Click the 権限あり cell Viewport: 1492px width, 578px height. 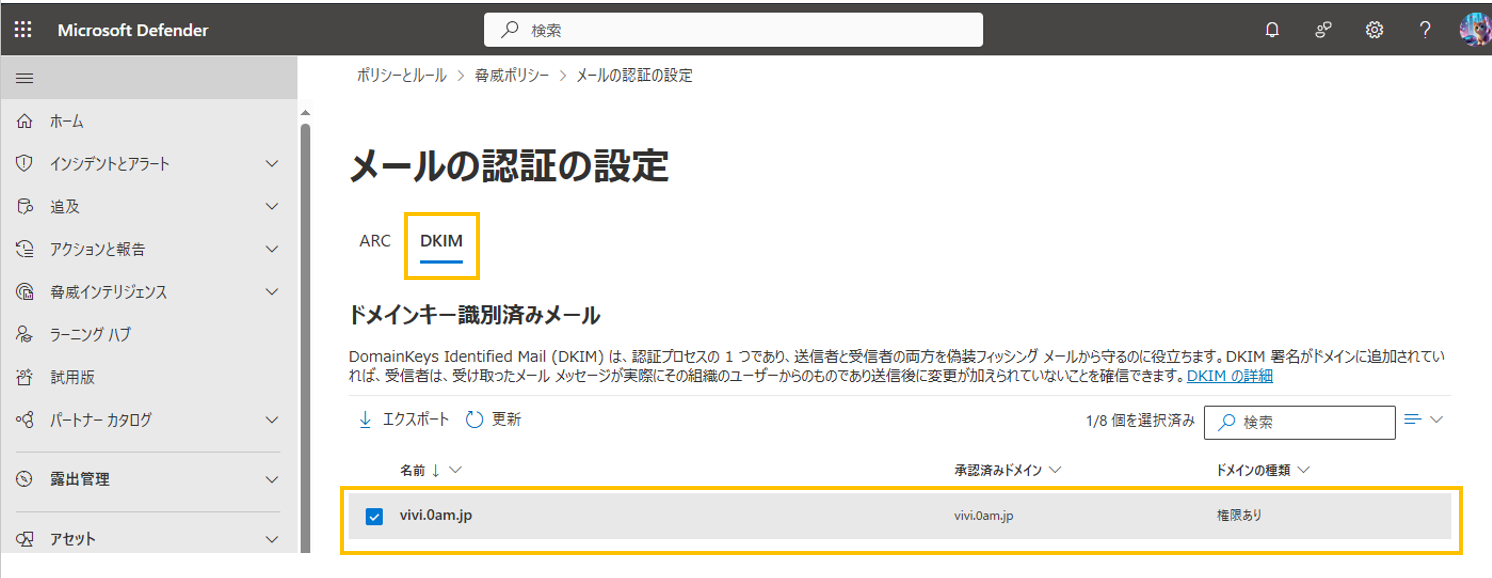click(x=1239, y=516)
